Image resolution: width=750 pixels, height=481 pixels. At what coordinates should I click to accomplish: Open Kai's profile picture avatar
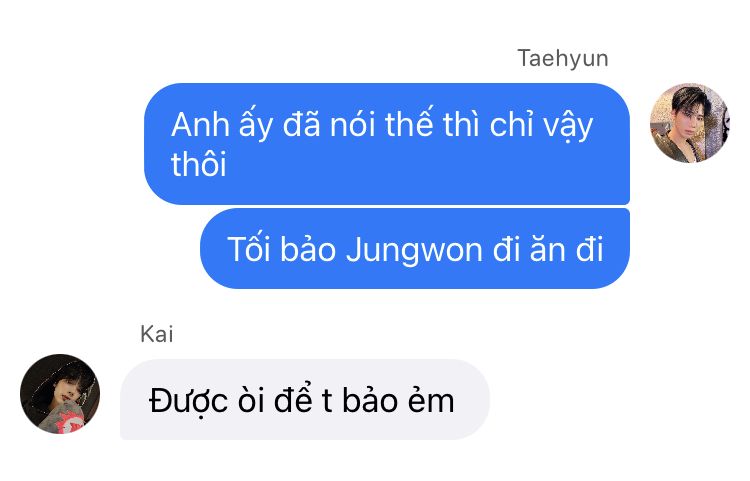click(60, 394)
